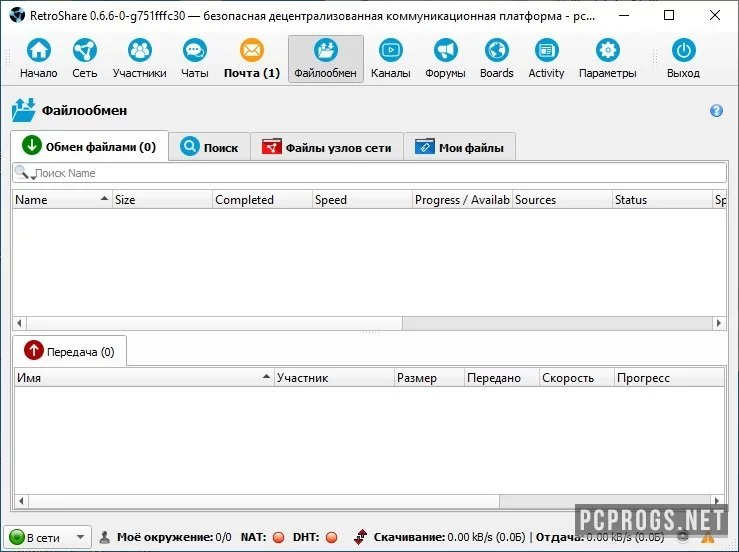
Task: Open the Чаты chat section
Action: coord(195,59)
